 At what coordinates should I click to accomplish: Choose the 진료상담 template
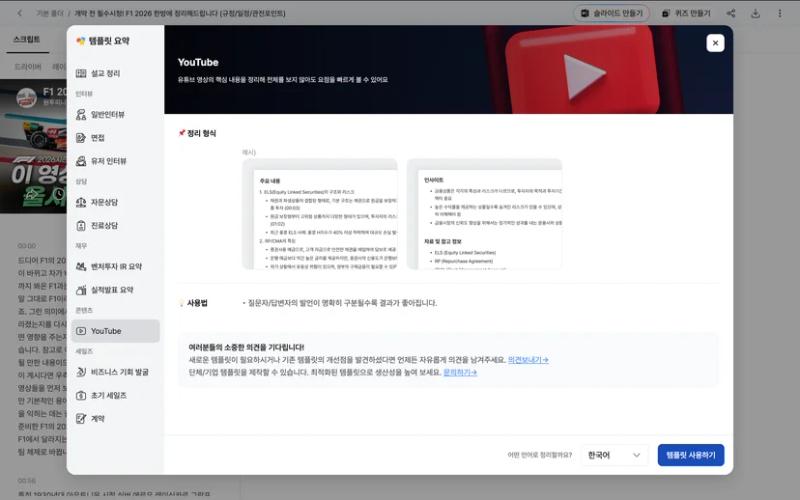115,226
